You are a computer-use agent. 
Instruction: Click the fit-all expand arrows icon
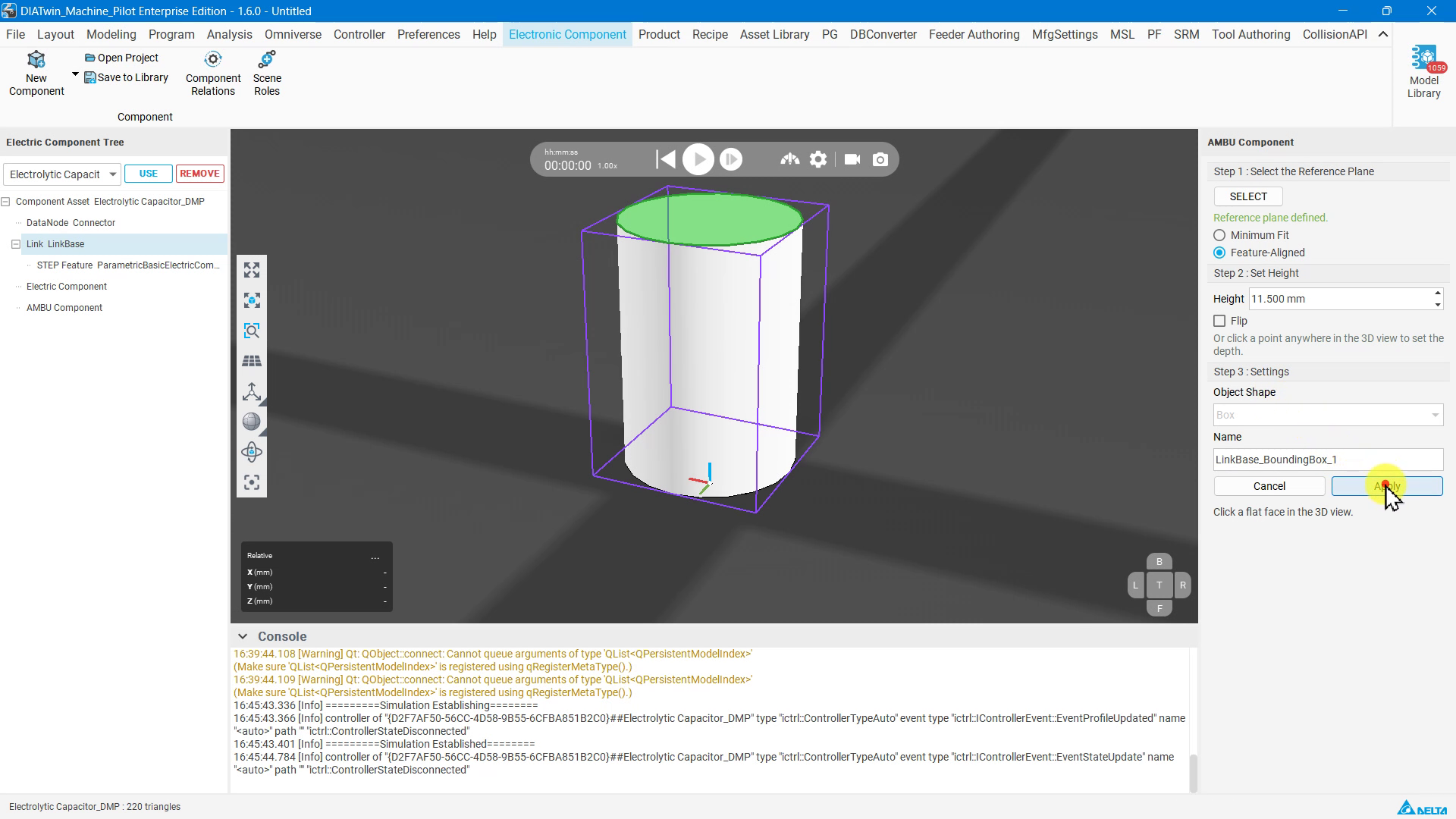point(252,270)
